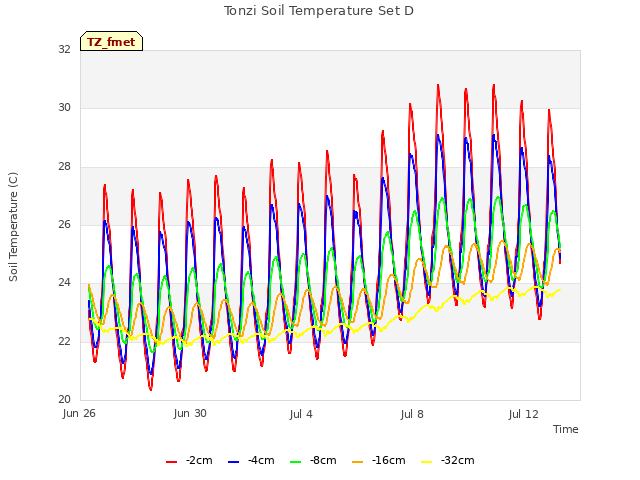Click the Jun 30 x-axis tick label
Screen dimensions: 640x480
(190, 414)
